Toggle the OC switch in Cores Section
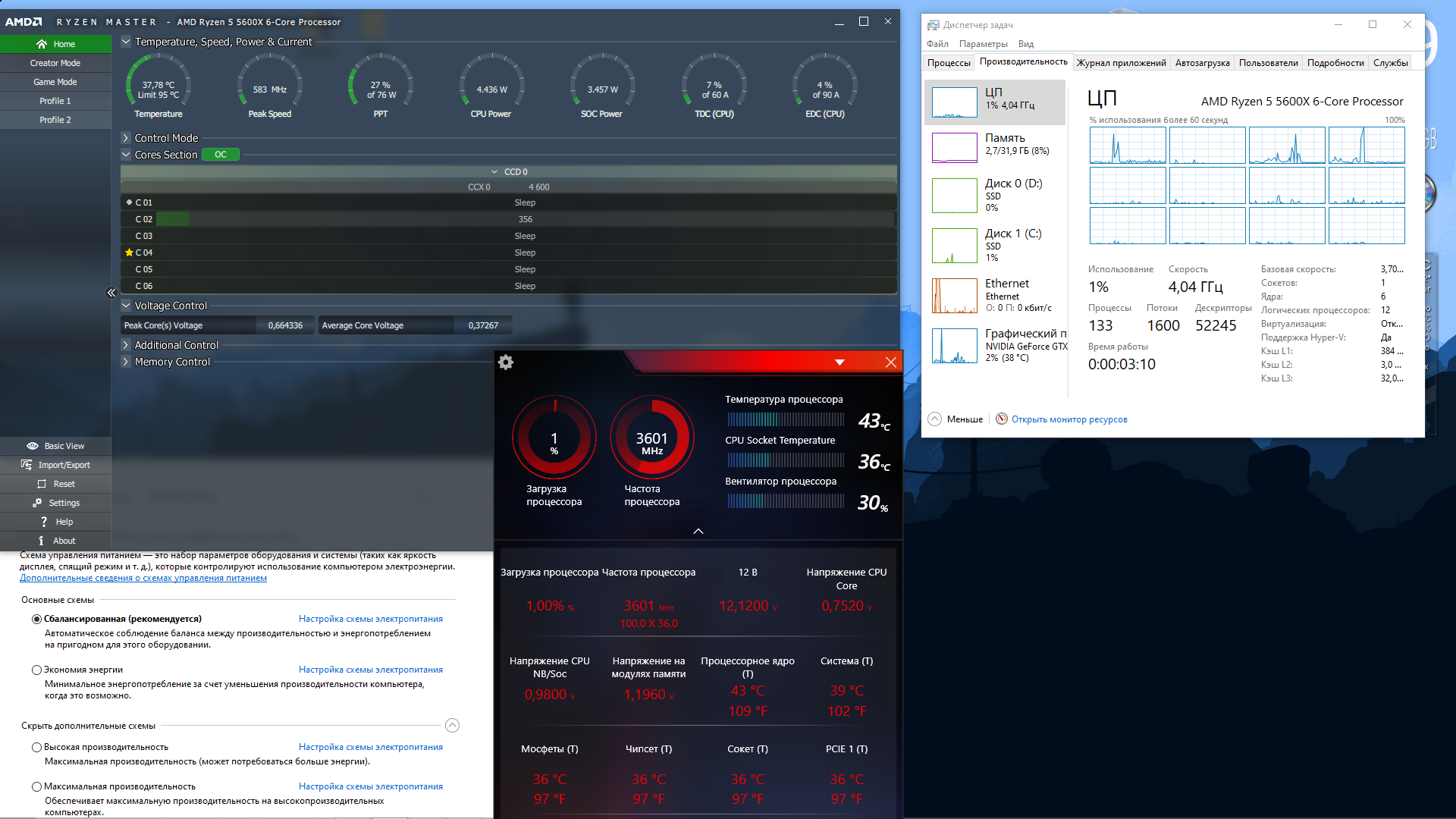The width and height of the screenshot is (1456, 819). click(x=221, y=155)
